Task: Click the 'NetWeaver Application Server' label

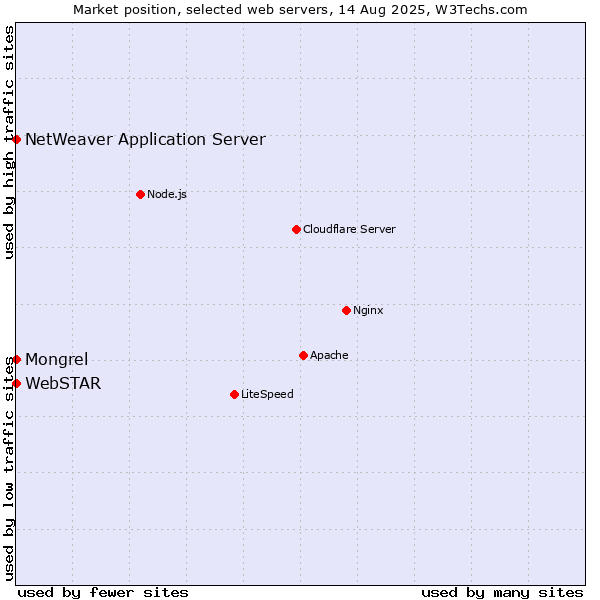Action: click(145, 140)
